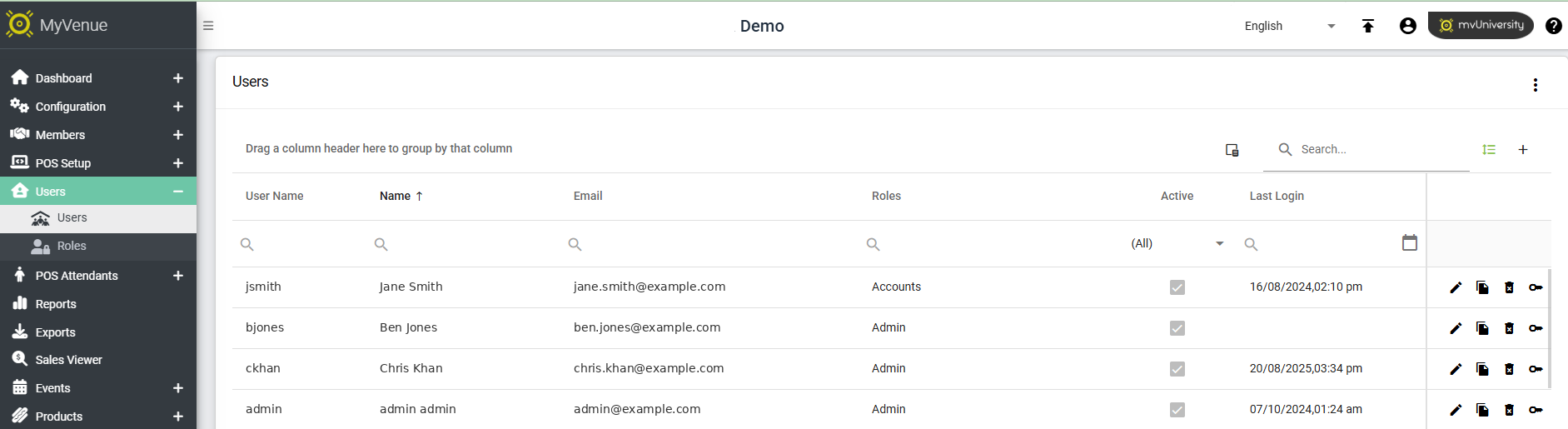
Task: Toggle the hamburger sidebar menu
Action: tap(208, 26)
